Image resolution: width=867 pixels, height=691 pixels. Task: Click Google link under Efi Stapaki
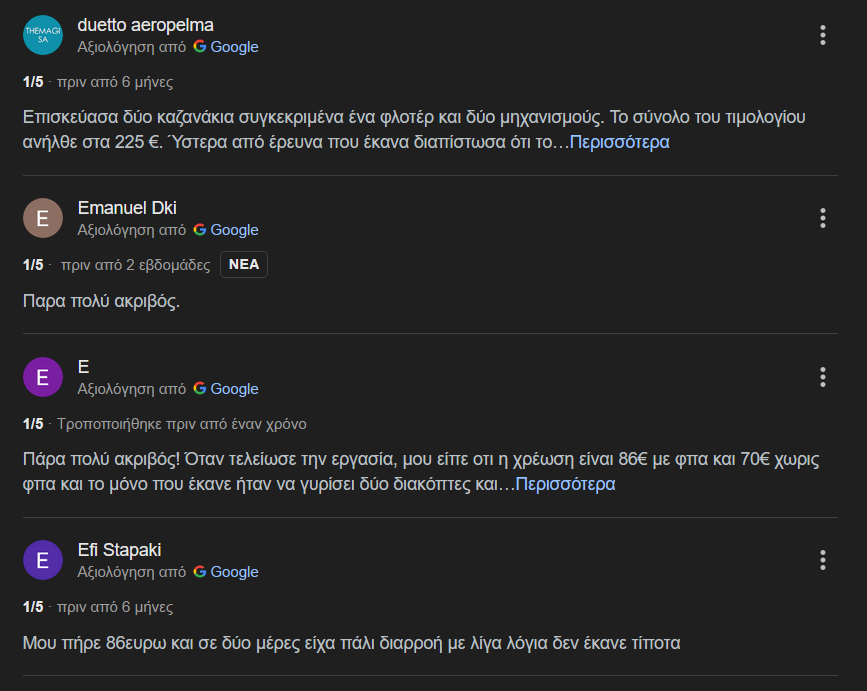pyautogui.click(x=234, y=572)
